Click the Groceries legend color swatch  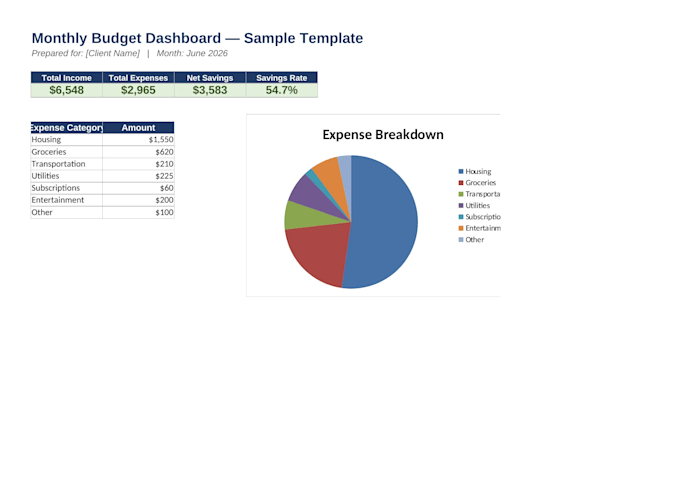(461, 183)
